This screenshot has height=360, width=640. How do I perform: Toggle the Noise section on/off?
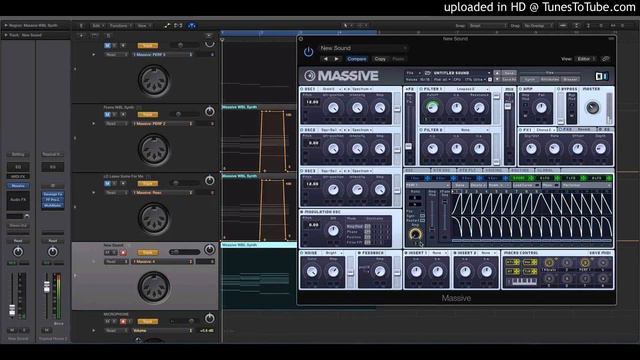pyautogui.click(x=302, y=253)
